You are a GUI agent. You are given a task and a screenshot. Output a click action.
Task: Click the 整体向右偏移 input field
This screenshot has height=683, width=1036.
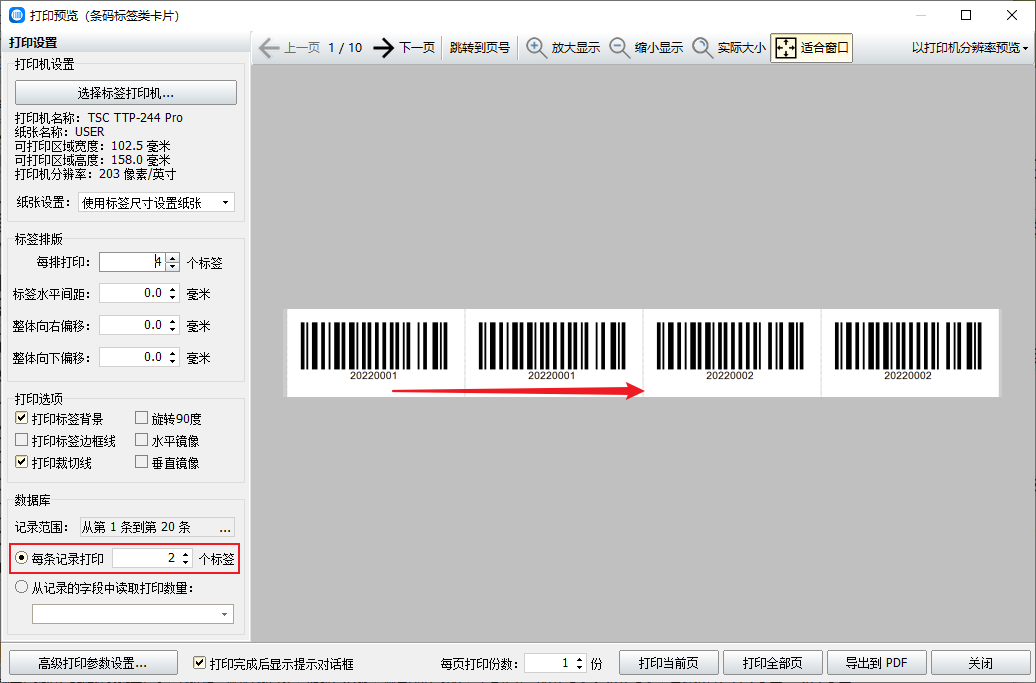[133, 325]
